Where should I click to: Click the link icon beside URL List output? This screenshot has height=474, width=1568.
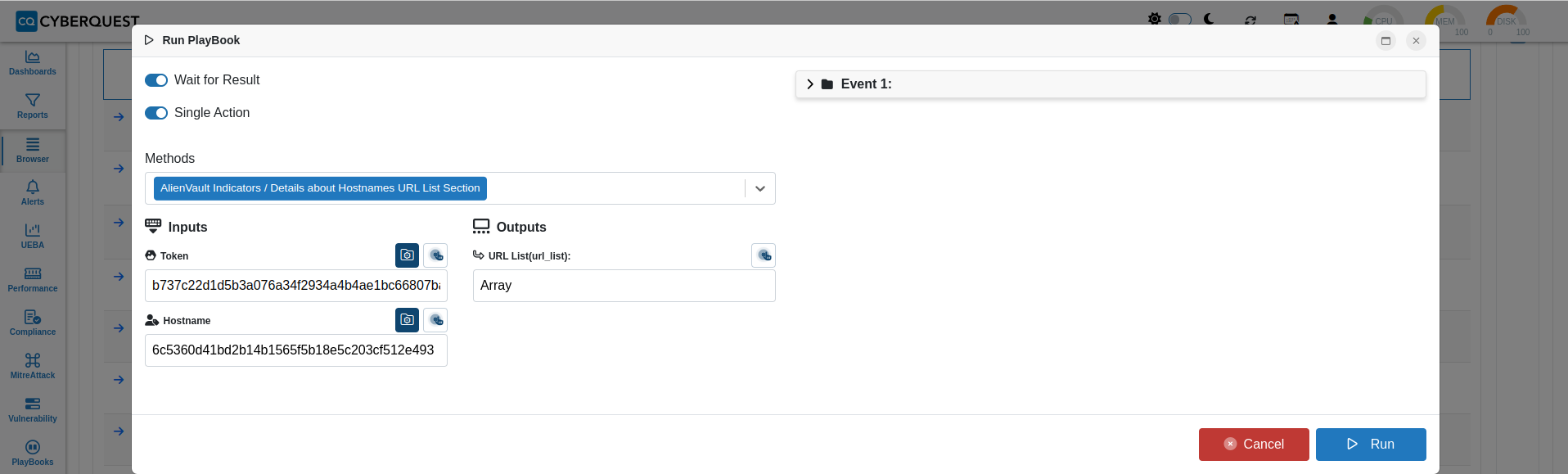764,255
